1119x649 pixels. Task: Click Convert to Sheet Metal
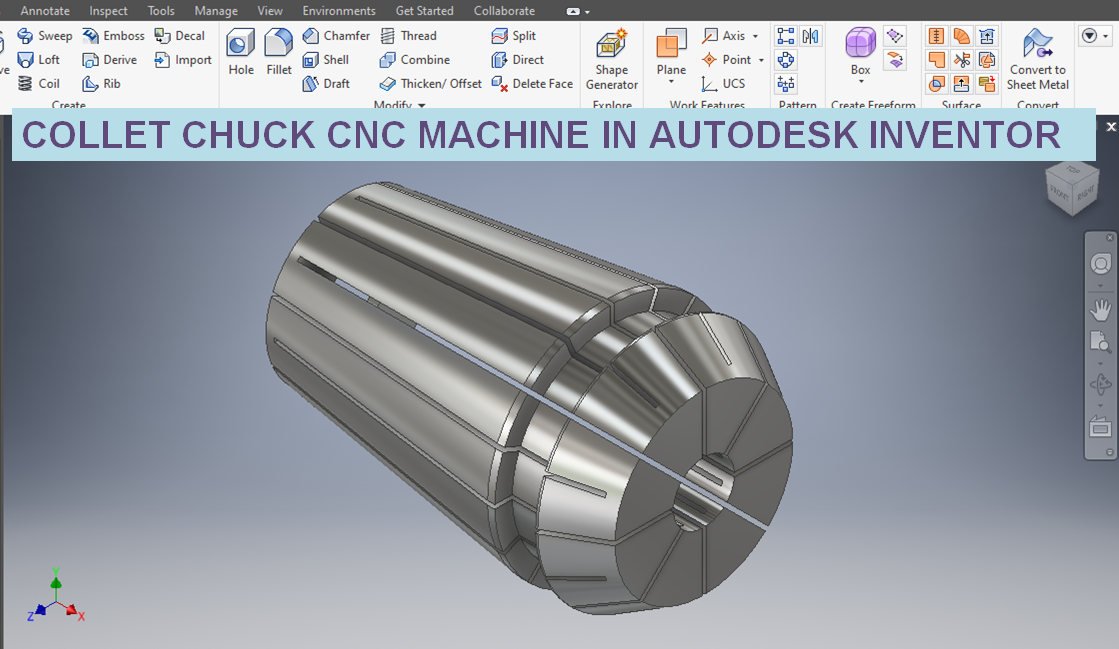(1038, 60)
